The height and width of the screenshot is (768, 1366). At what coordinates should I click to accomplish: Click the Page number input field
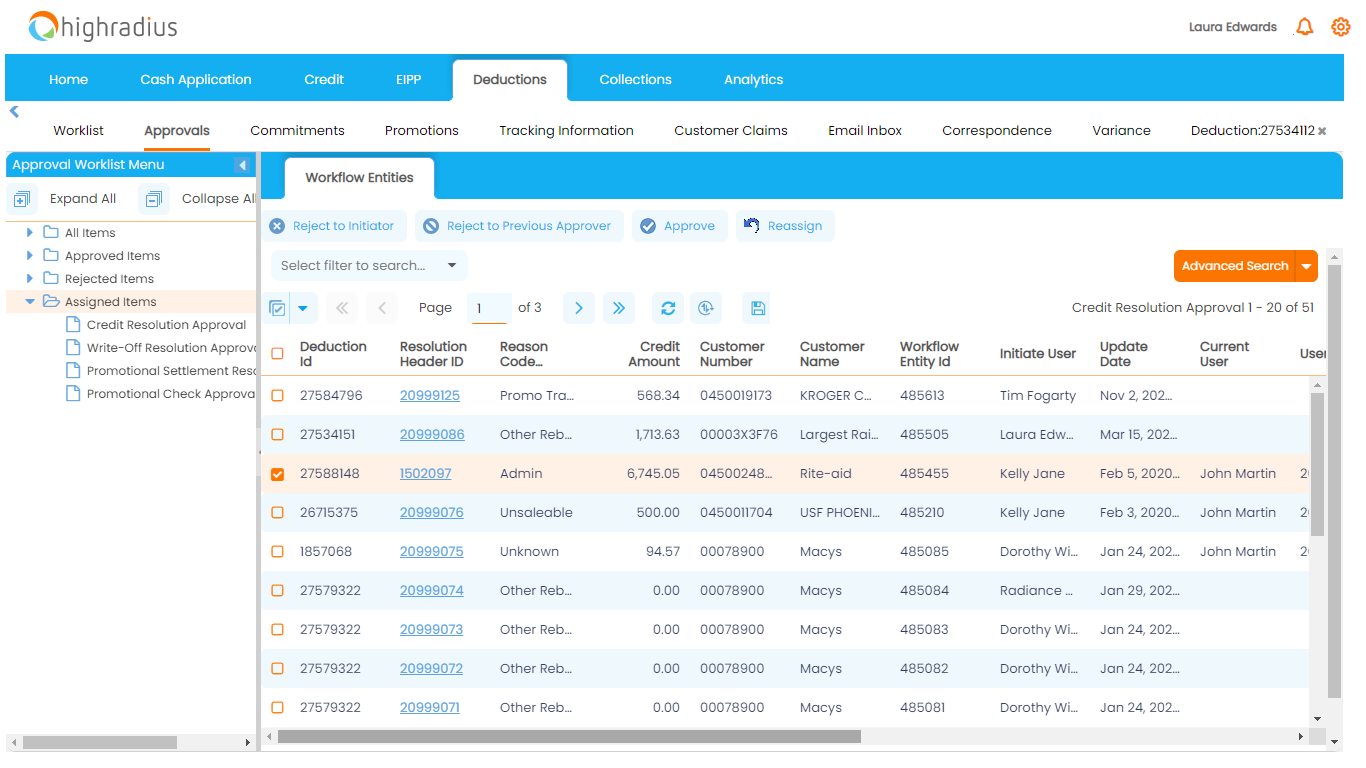pyautogui.click(x=490, y=308)
